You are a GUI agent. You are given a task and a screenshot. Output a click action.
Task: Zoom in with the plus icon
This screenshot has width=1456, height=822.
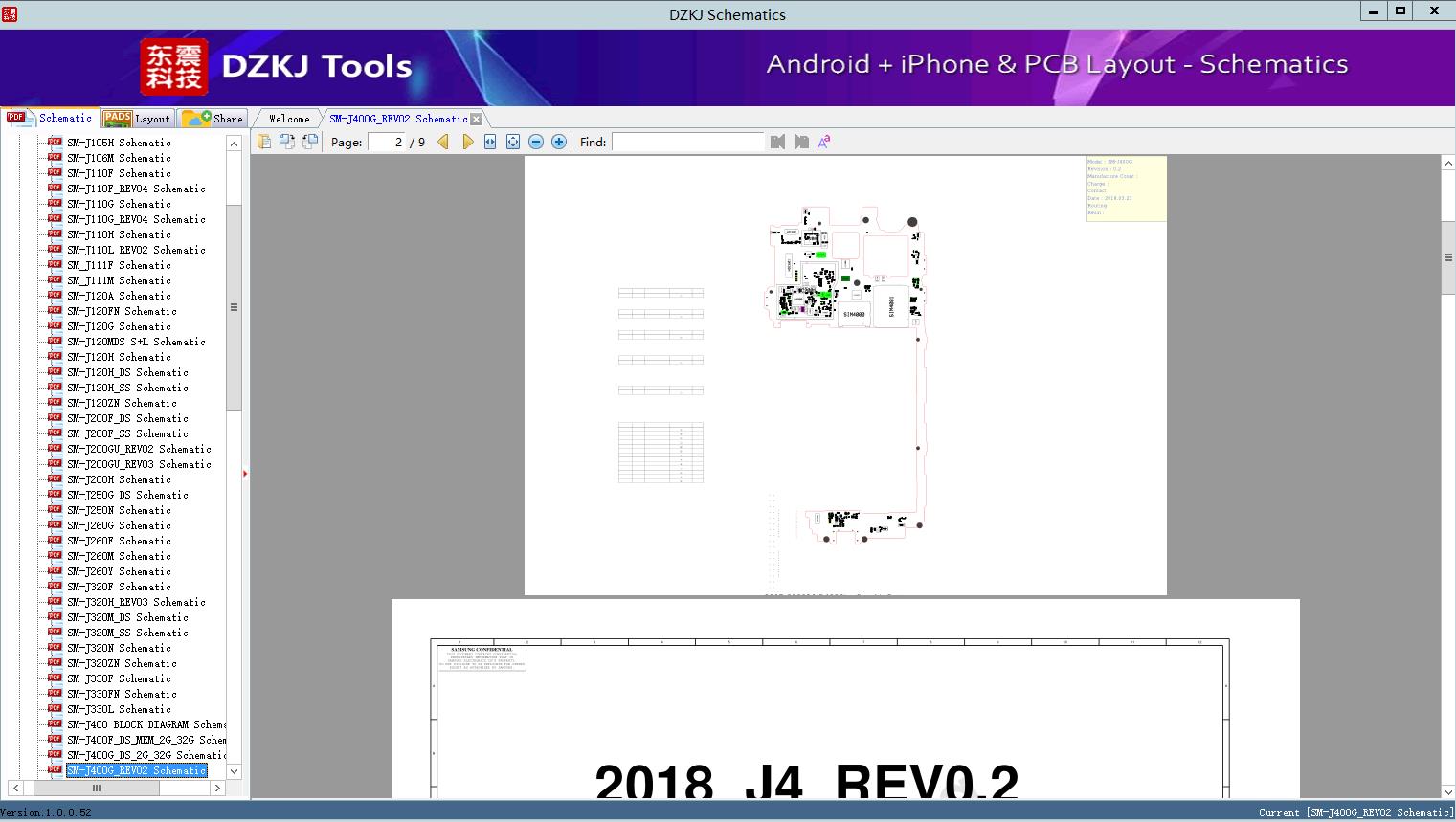[x=559, y=142]
